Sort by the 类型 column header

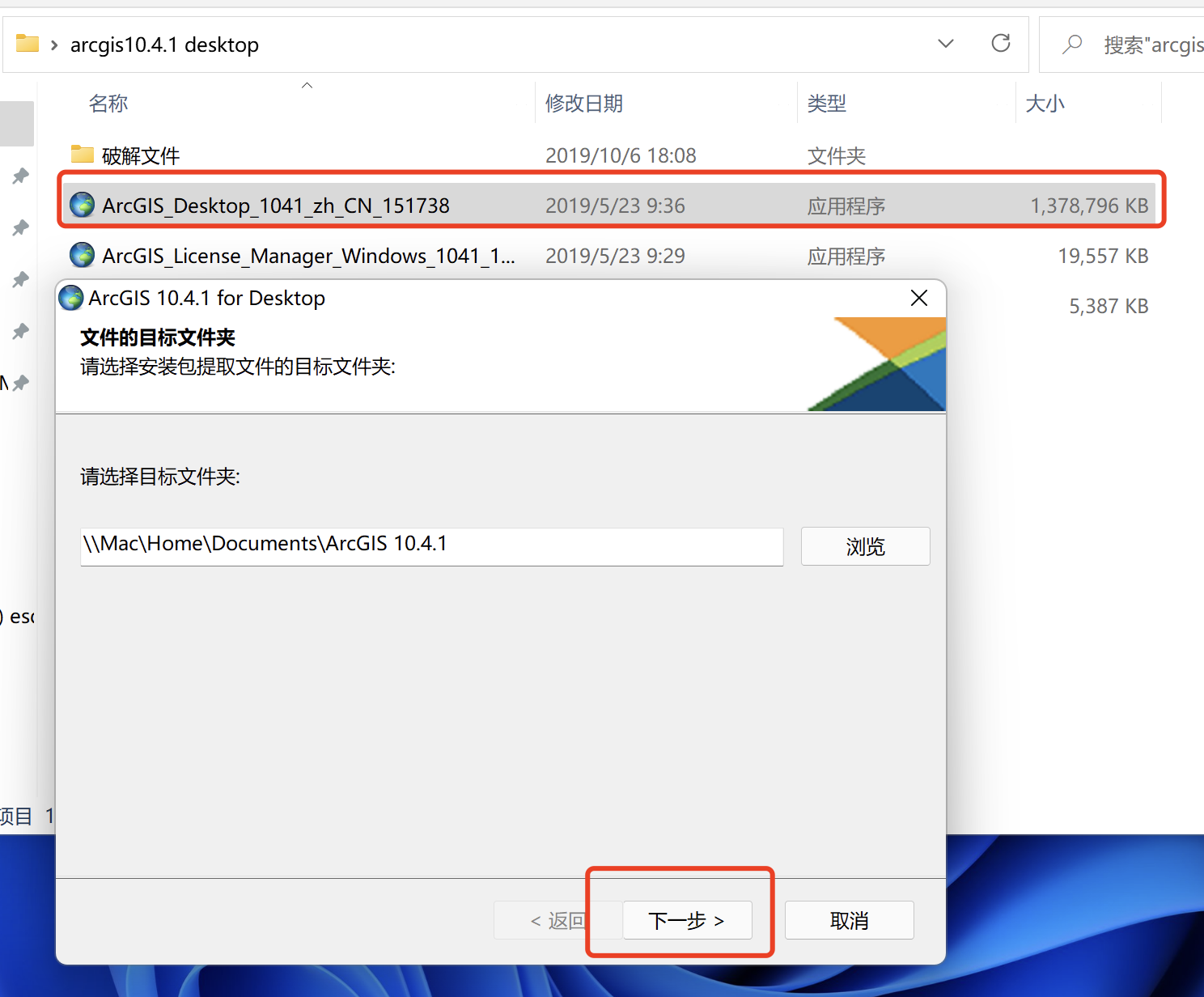click(827, 103)
